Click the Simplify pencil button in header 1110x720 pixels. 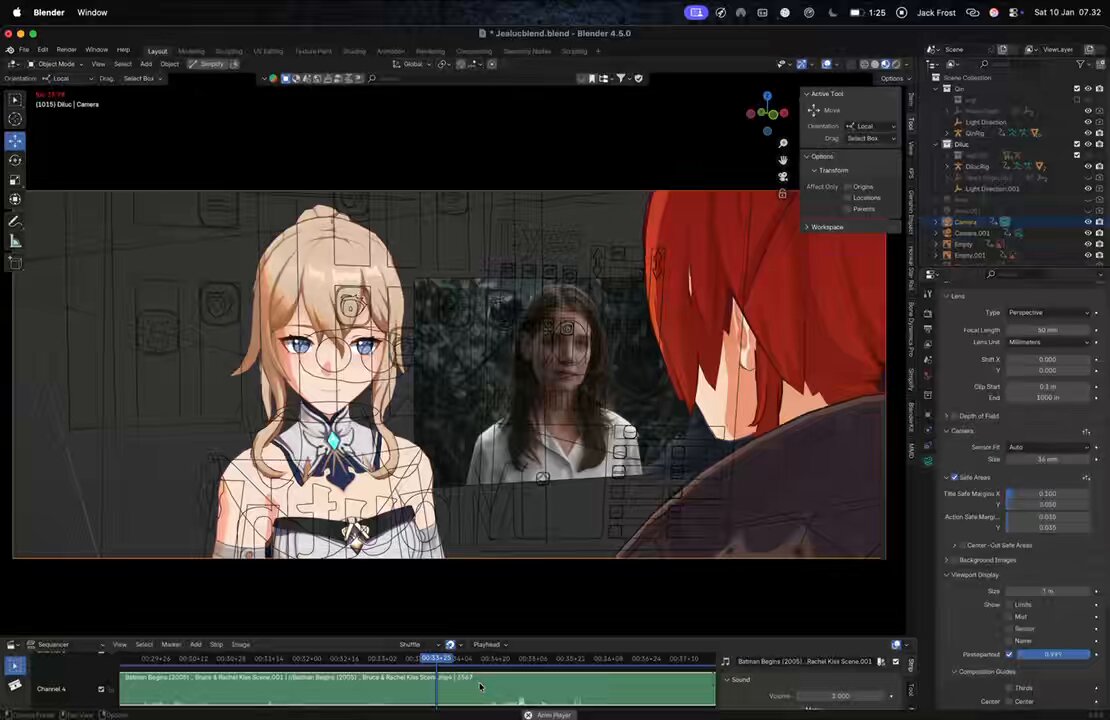click(x=206, y=64)
